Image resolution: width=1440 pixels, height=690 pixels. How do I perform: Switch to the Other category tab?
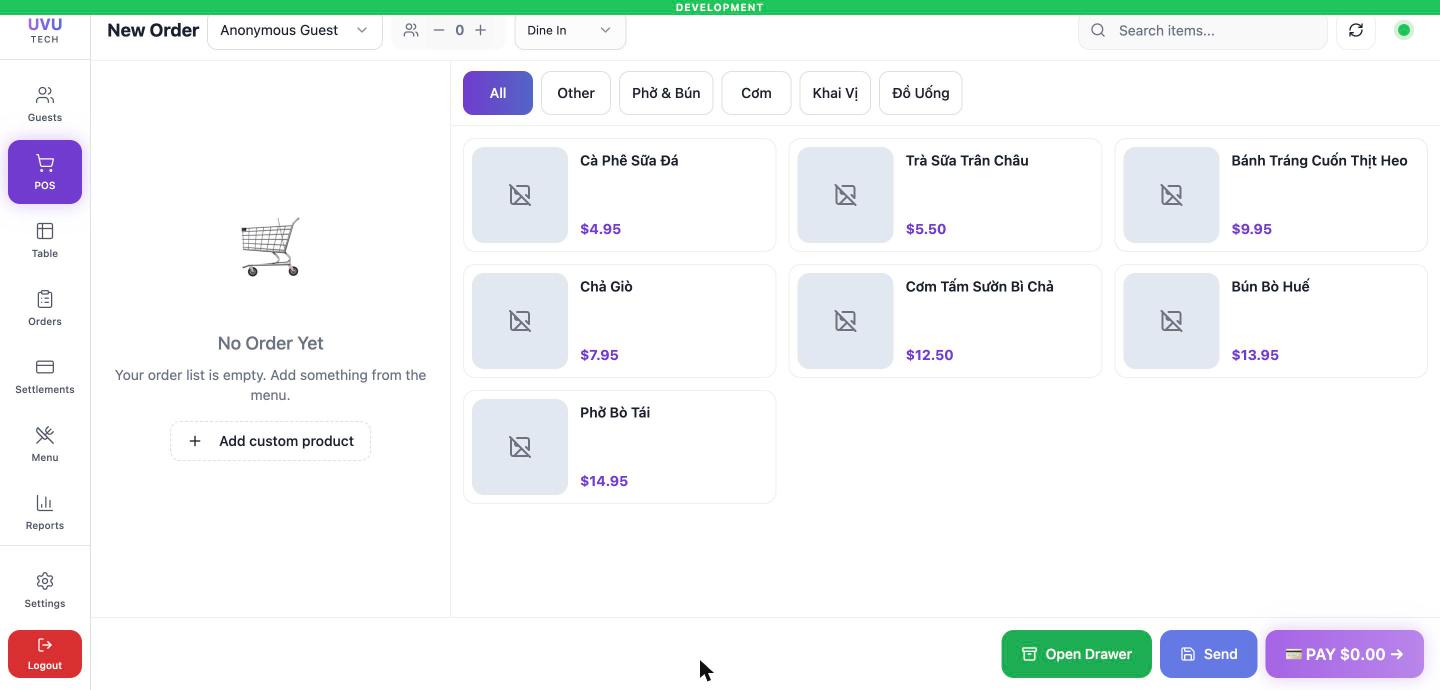coord(576,93)
